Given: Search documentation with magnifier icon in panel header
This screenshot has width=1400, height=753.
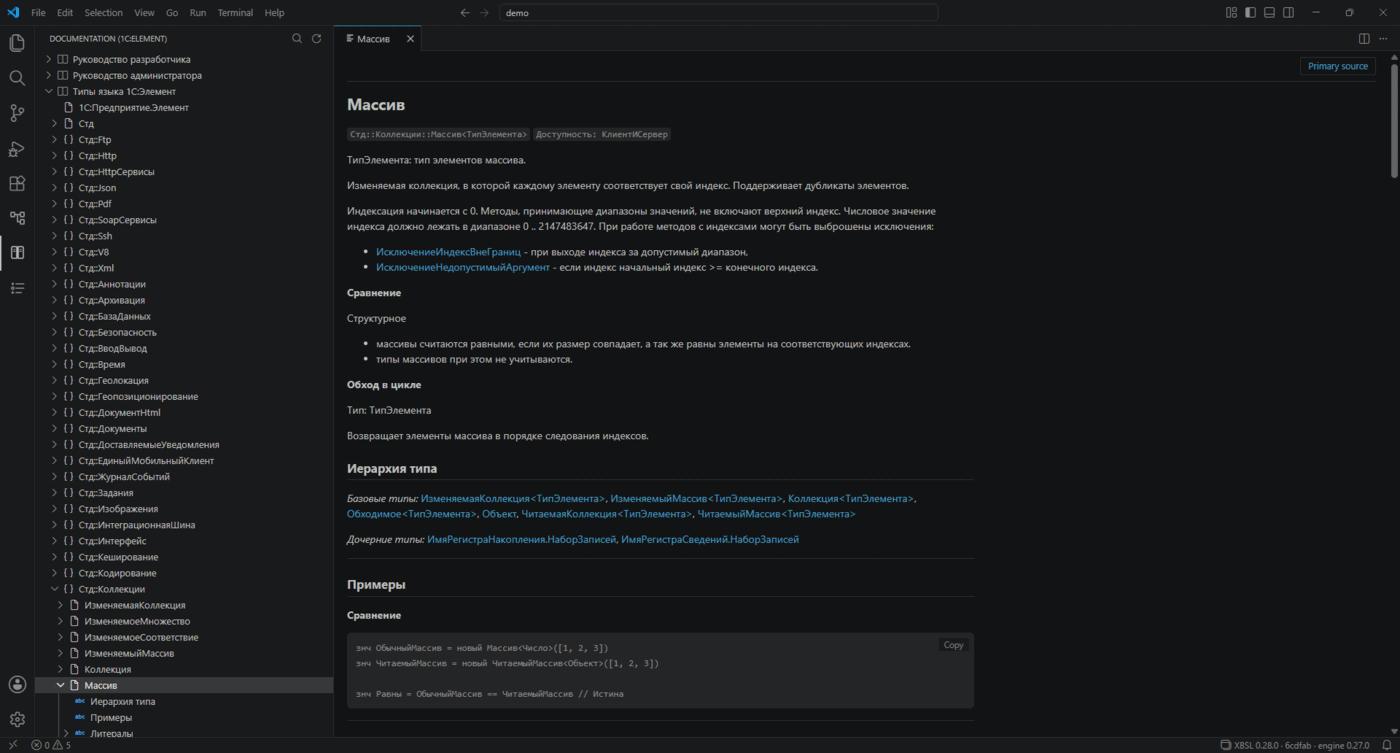Looking at the screenshot, I should click(297, 38).
